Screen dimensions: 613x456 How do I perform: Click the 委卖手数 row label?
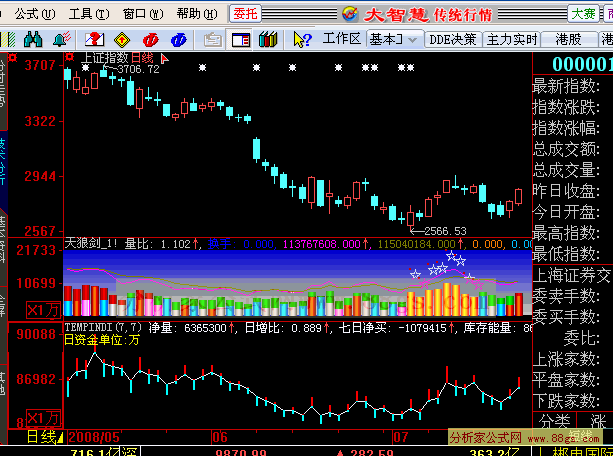[566, 296]
